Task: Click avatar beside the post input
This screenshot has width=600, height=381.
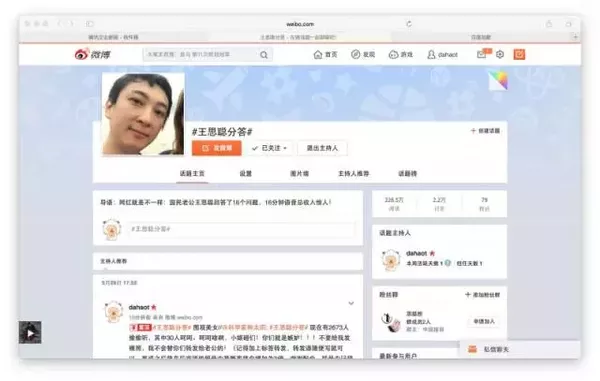Action: [x=112, y=230]
